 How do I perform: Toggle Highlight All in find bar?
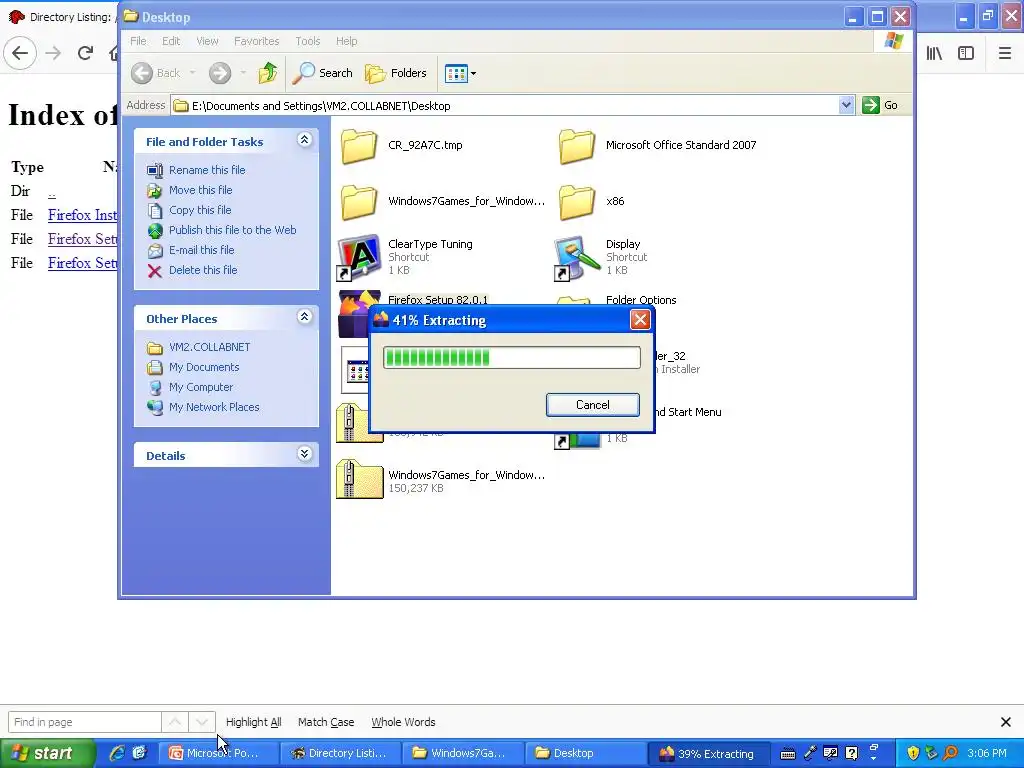[x=253, y=722]
